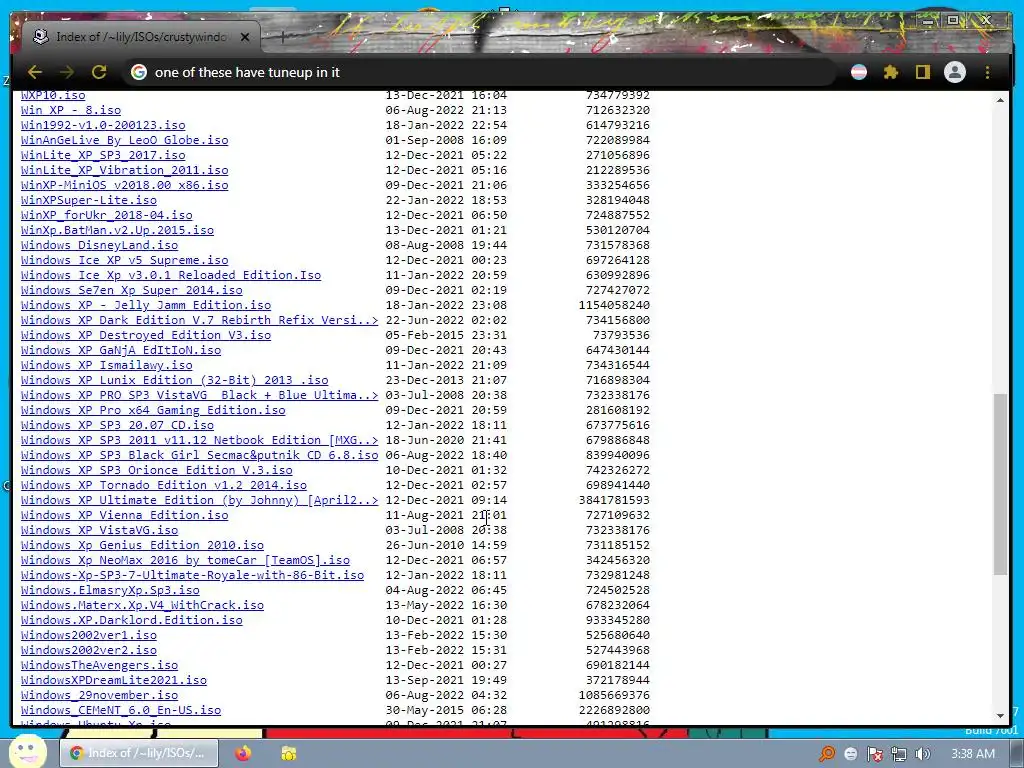Open Windows.ElmasryXp.Sp3.iso link
Image resolution: width=1024 pixels, height=768 pixels.
tap(110, 591)
